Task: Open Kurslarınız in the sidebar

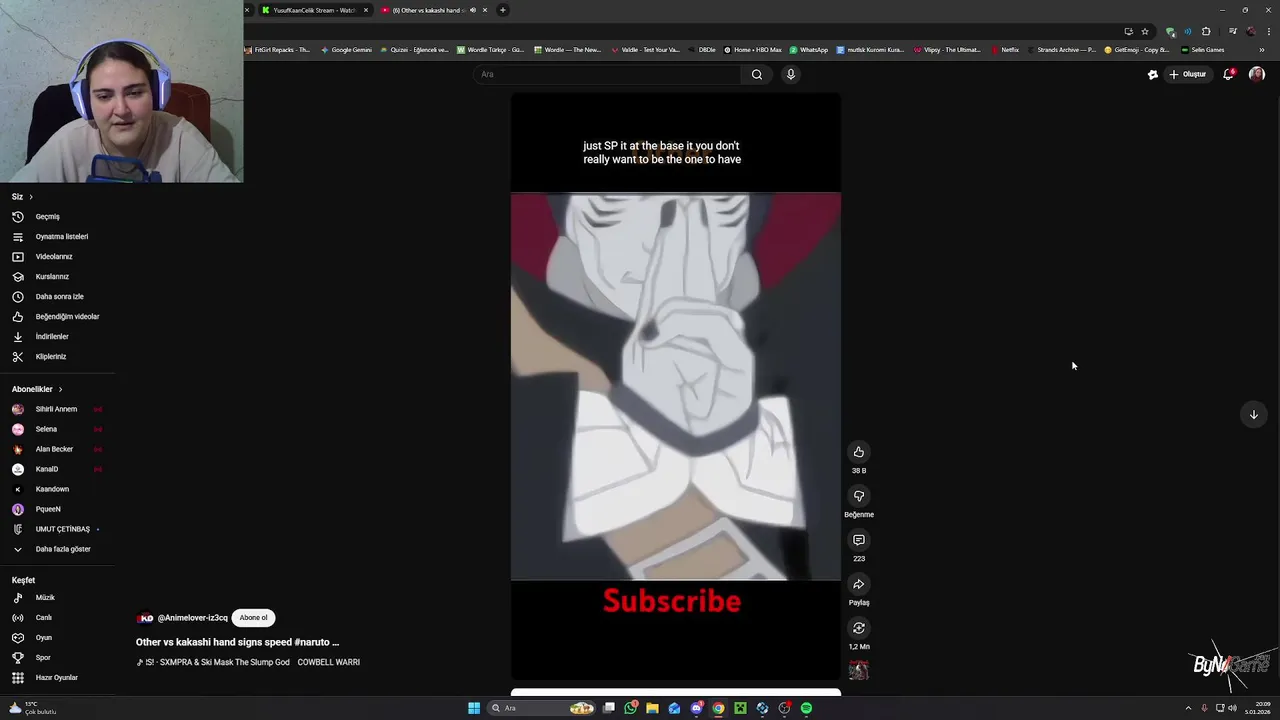Action: pyautogui.click(x=58, y=277)
